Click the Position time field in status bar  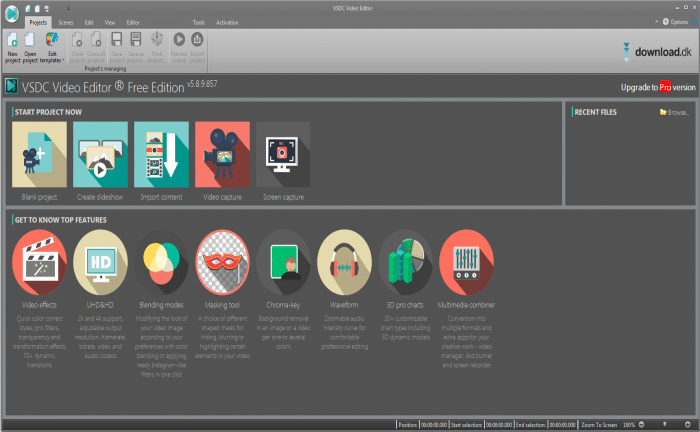[x=434, y=425]
